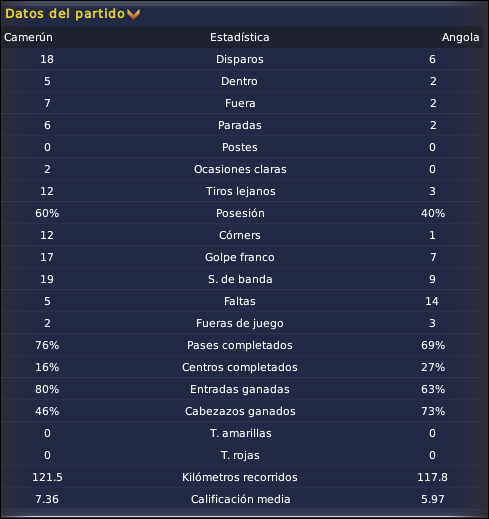Select the Disparos statistic row
This screenshot has height=519, width=489.
pyautogui.click(x=242, y=59)
